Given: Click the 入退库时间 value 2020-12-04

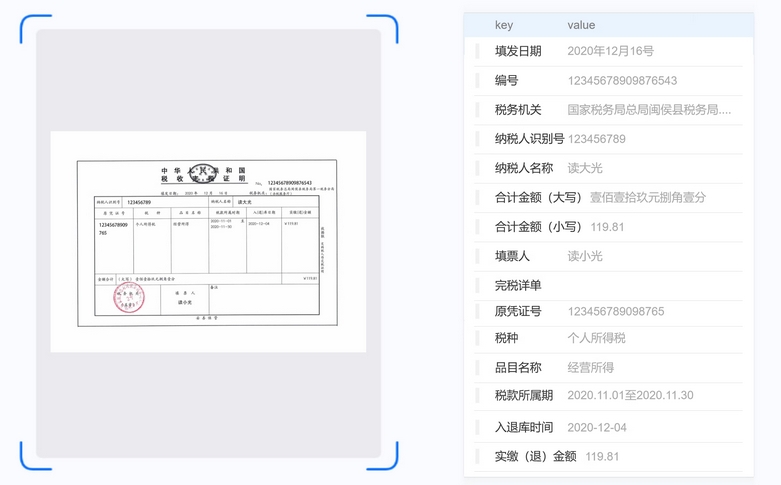Looking at the screenshot, I should point(597,427).
